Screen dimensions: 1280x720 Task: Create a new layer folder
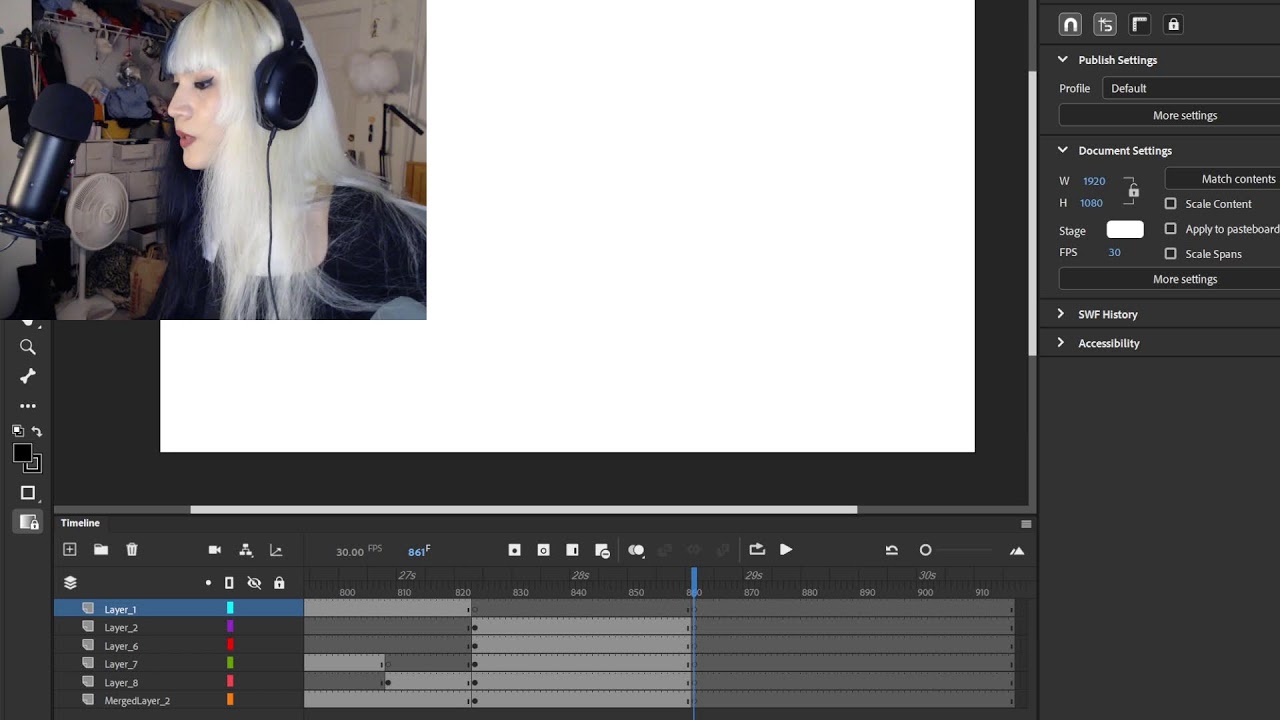click(x=101, y=550)
